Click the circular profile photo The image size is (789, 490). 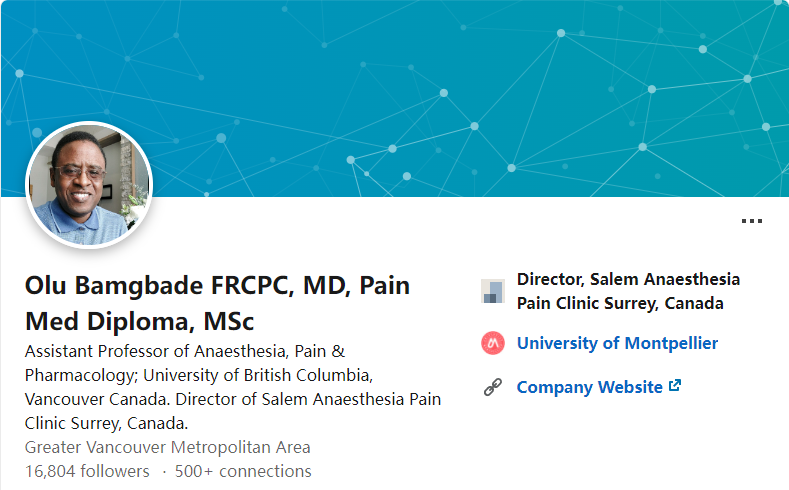tap(89, 185)
